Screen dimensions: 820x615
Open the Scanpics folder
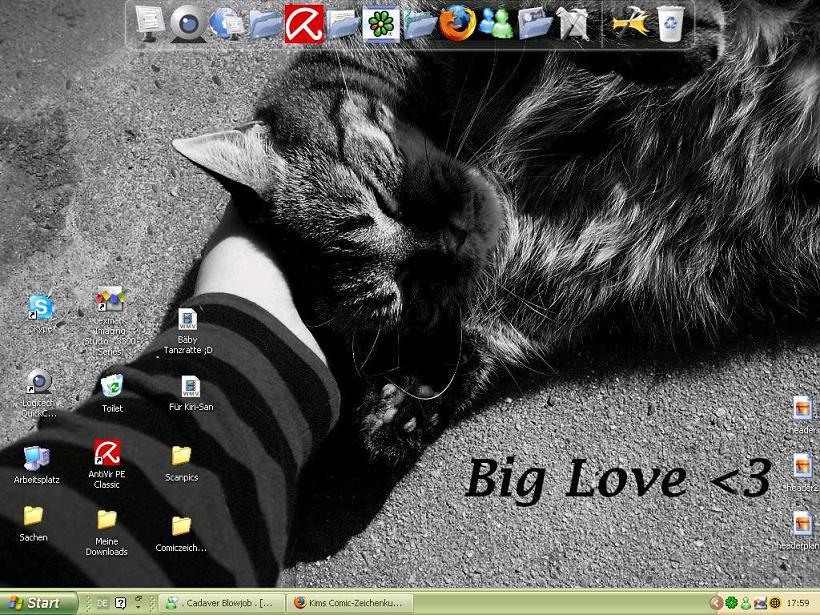(x=181, y=456)
